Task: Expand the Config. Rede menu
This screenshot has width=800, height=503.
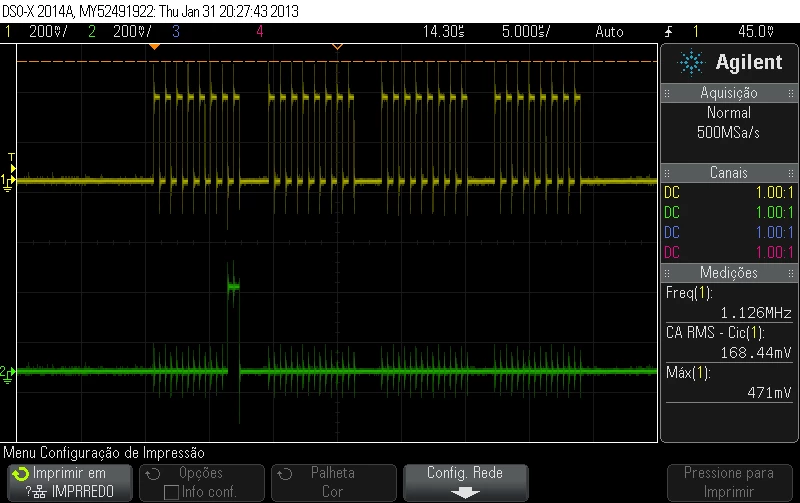Action: (x=465, y=483)
